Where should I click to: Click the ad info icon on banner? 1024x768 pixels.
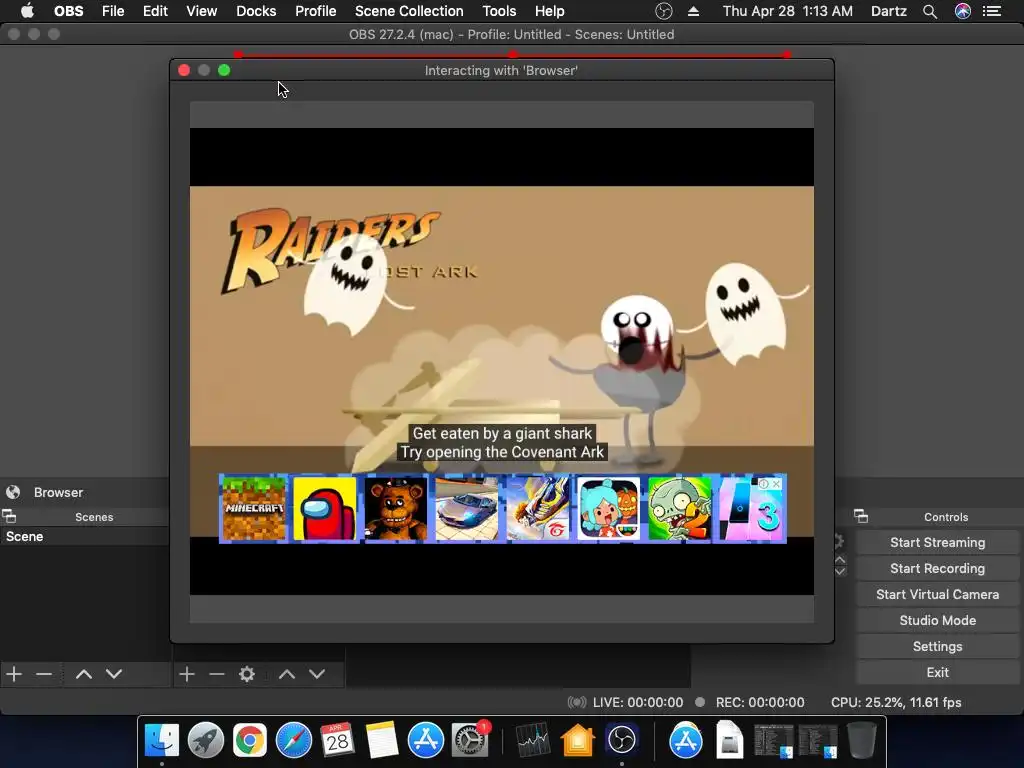click(763, 484)
